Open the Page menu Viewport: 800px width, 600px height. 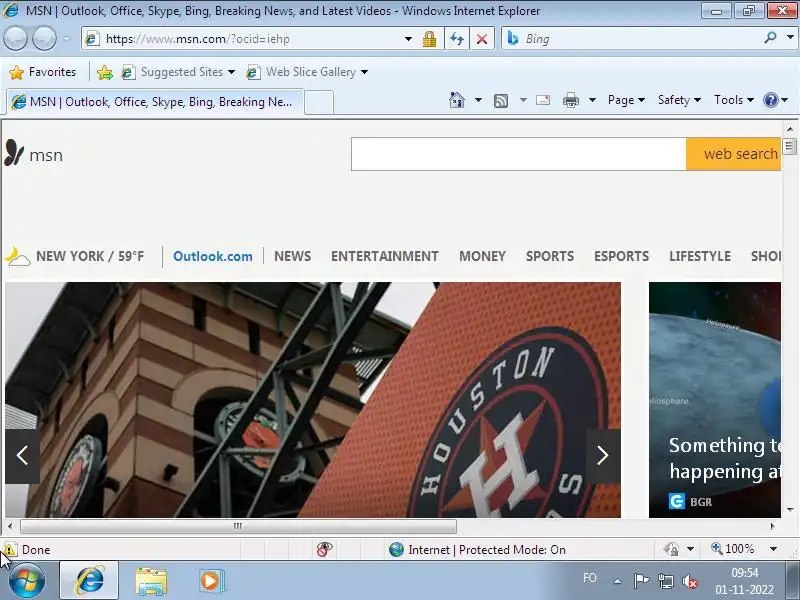626,100
